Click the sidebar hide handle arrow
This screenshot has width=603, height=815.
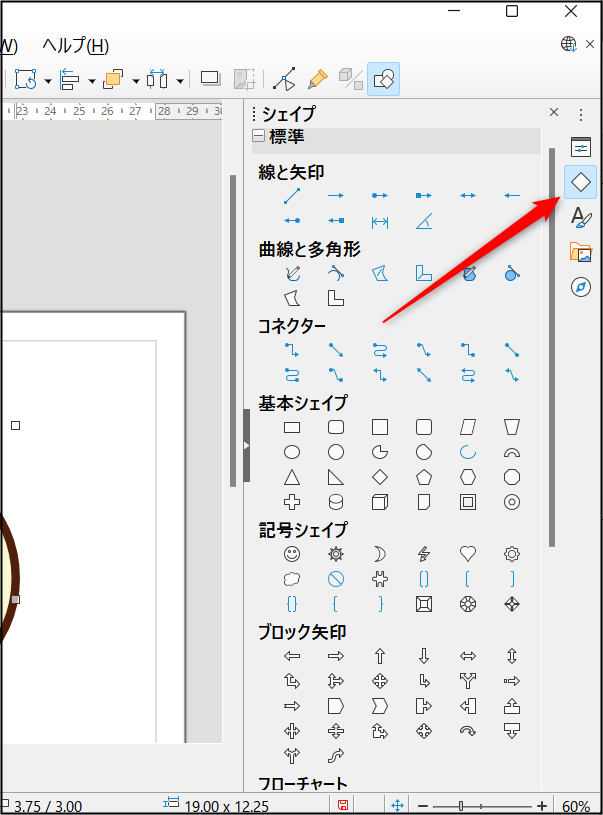click(246, 445)
